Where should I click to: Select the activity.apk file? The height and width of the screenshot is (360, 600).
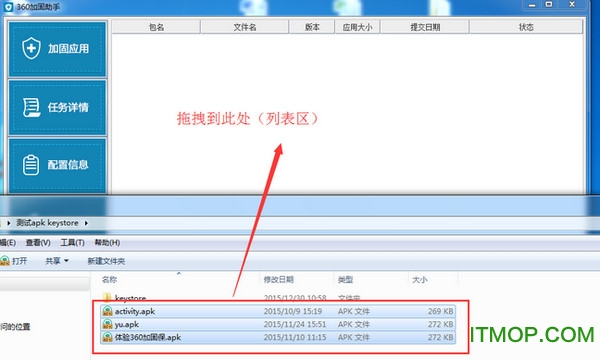(278, 311)
